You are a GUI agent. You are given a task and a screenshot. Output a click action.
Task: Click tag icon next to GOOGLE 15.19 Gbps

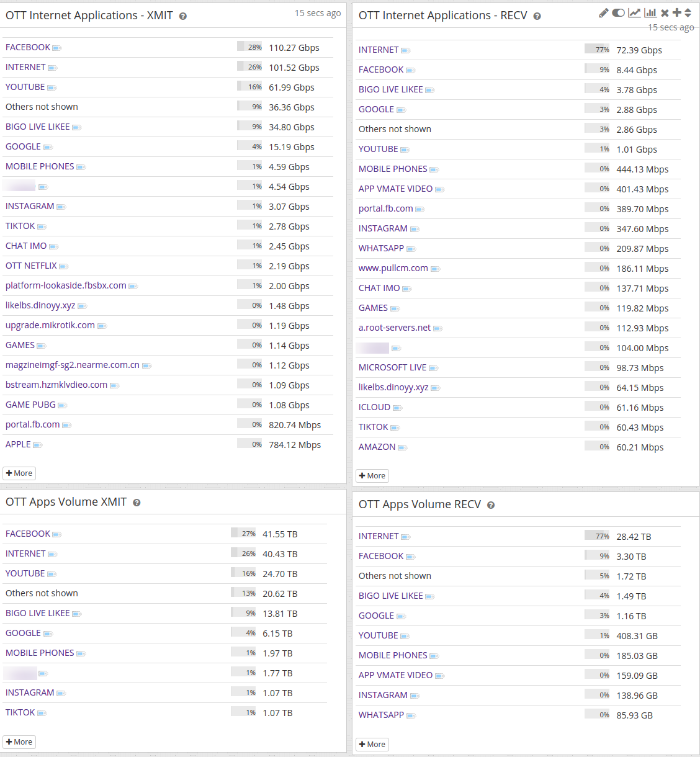[48, 147]
